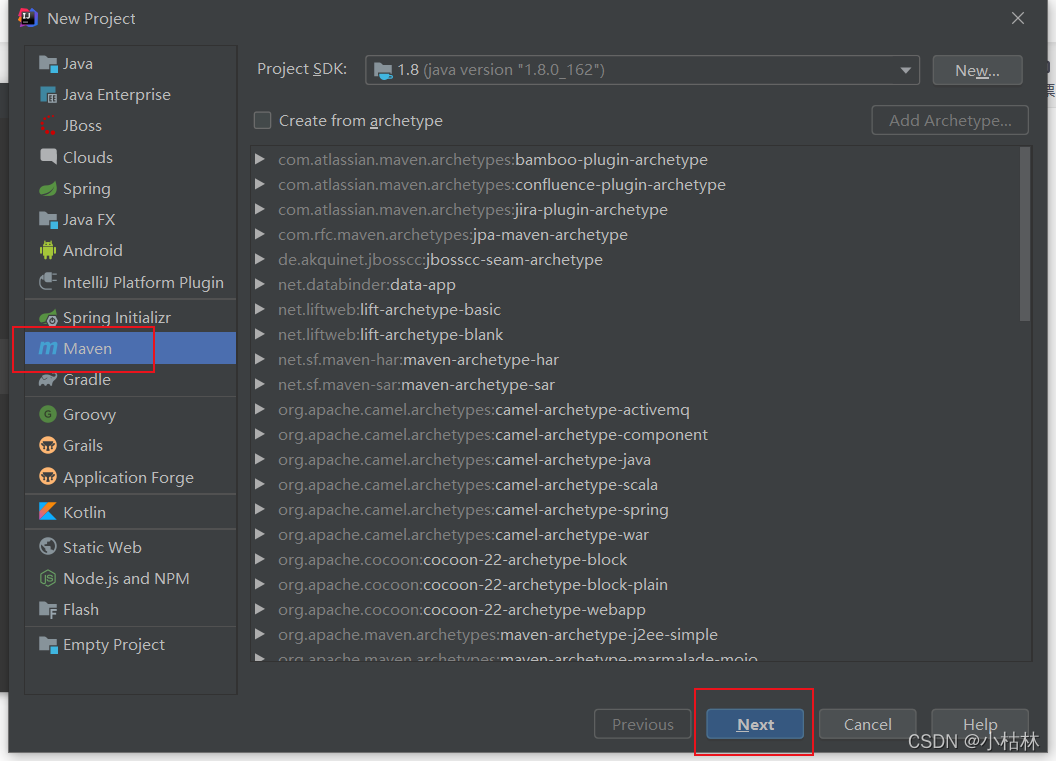Click the Cancel button
Screen dimensions: 1056x761
pyautogui.click(x=867, y=725)
